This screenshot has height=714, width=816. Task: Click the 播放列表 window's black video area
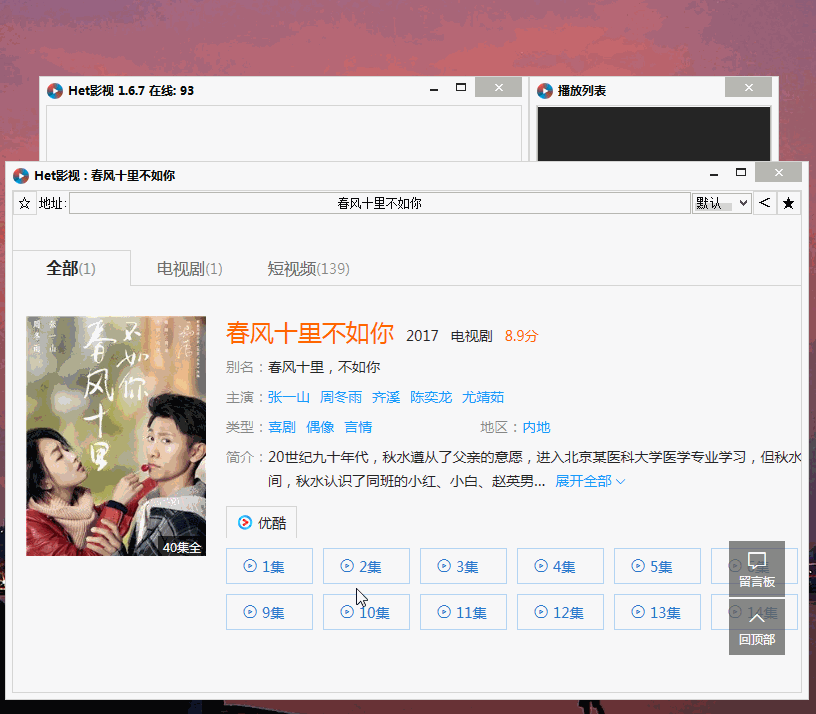tap(654, 134)
